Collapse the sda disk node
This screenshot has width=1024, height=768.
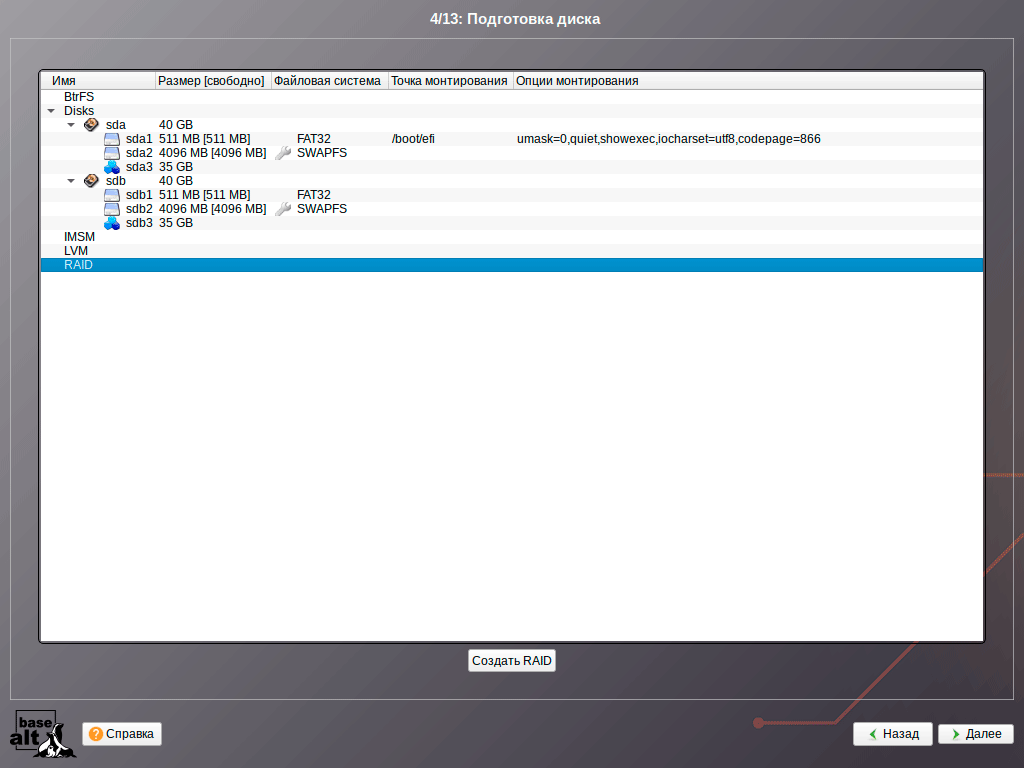(x=71, y=125)
